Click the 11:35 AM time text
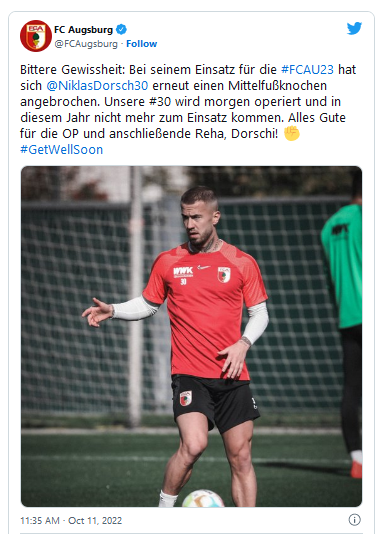Screen dimensions: 382x534 coord(39,520)
